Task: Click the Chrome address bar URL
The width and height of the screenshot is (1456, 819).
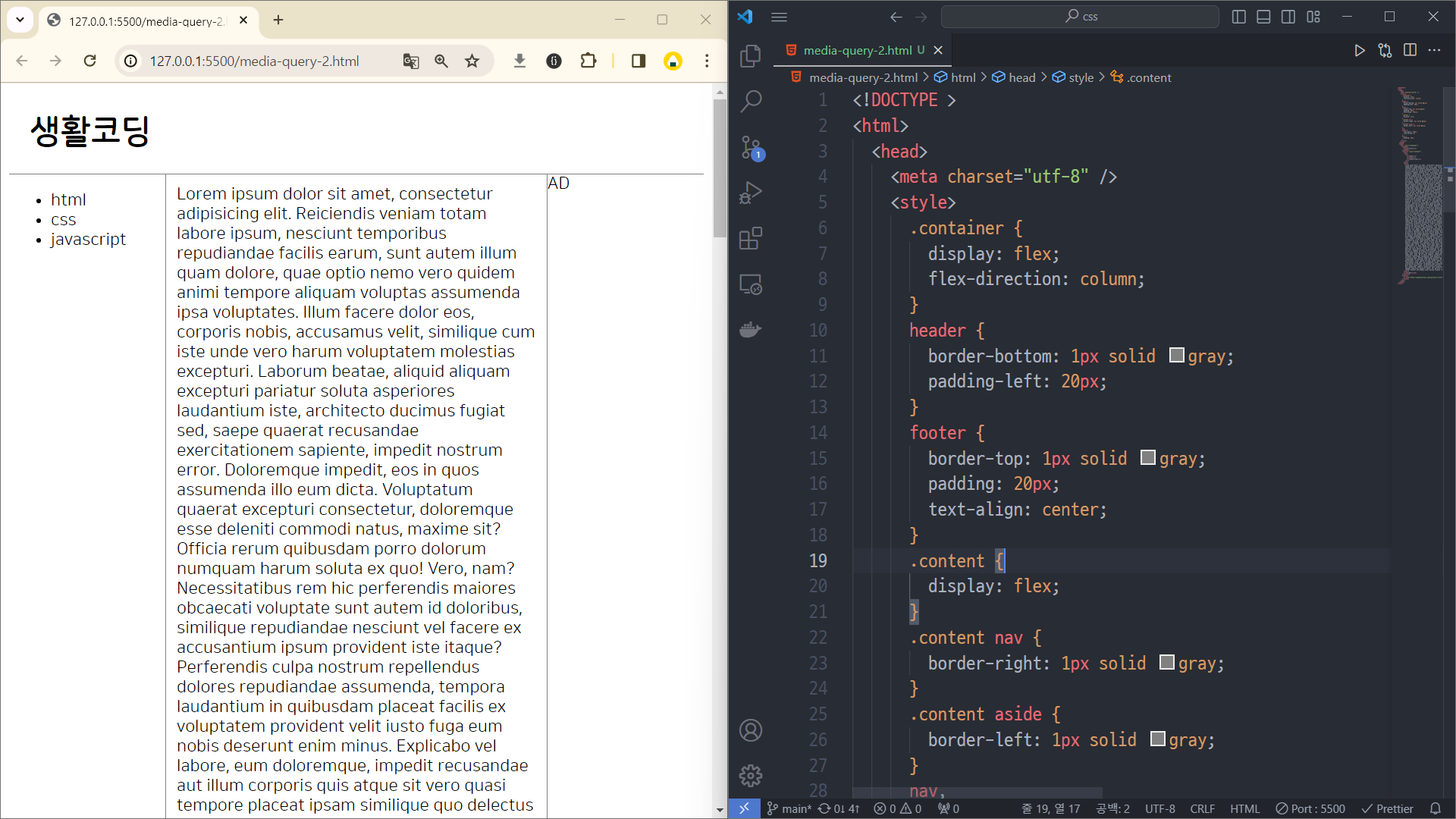Action: coord(254,61)
